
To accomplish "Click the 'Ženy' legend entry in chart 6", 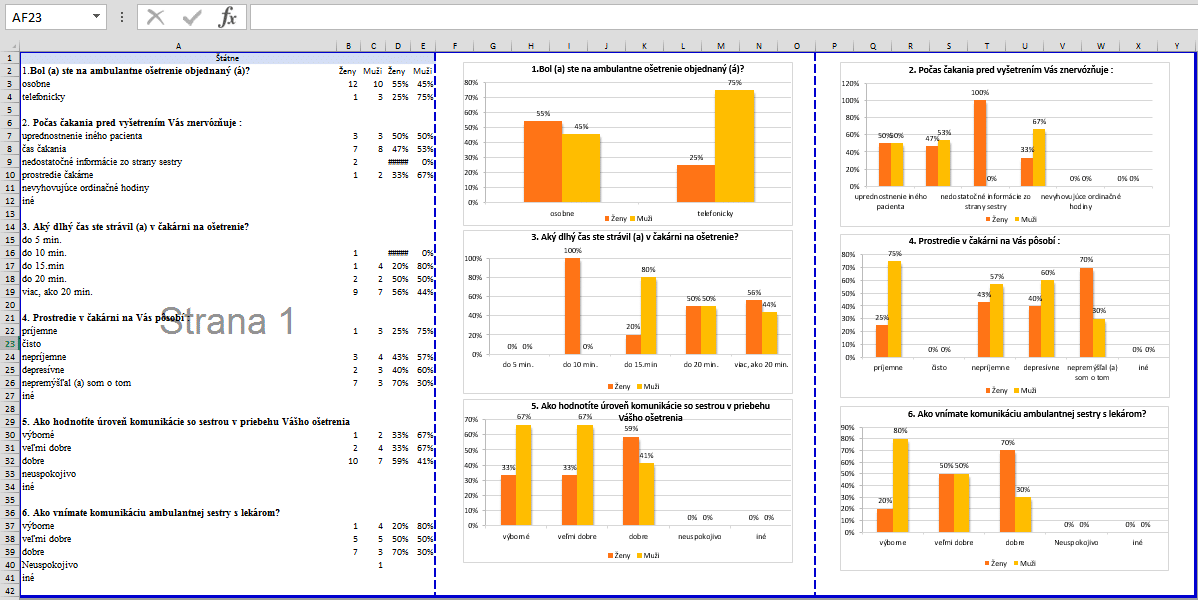I will coord(994,563).
